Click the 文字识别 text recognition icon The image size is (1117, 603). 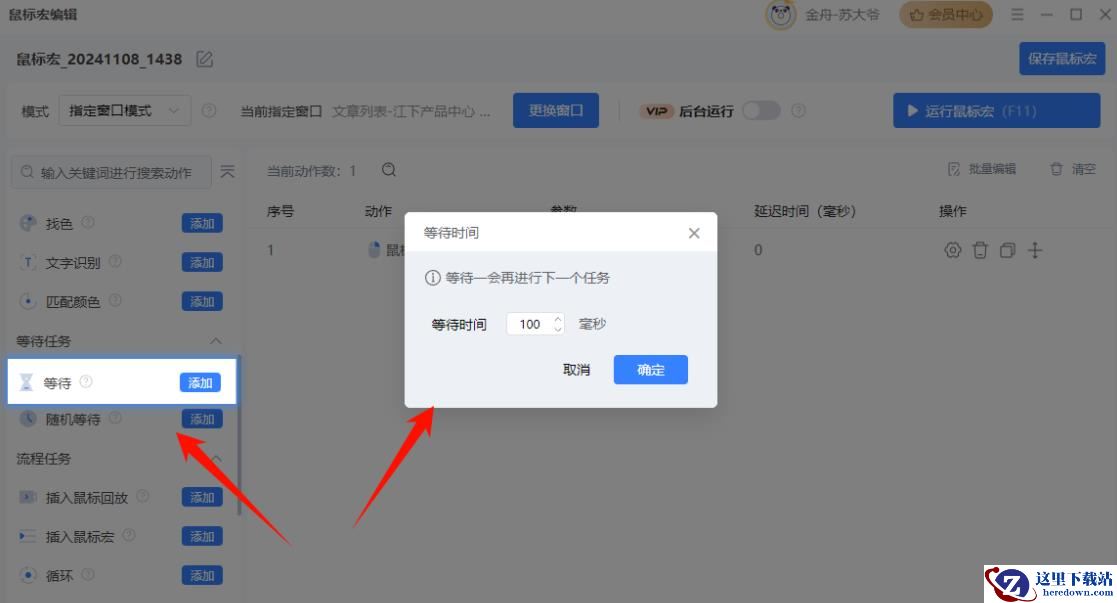28,262
